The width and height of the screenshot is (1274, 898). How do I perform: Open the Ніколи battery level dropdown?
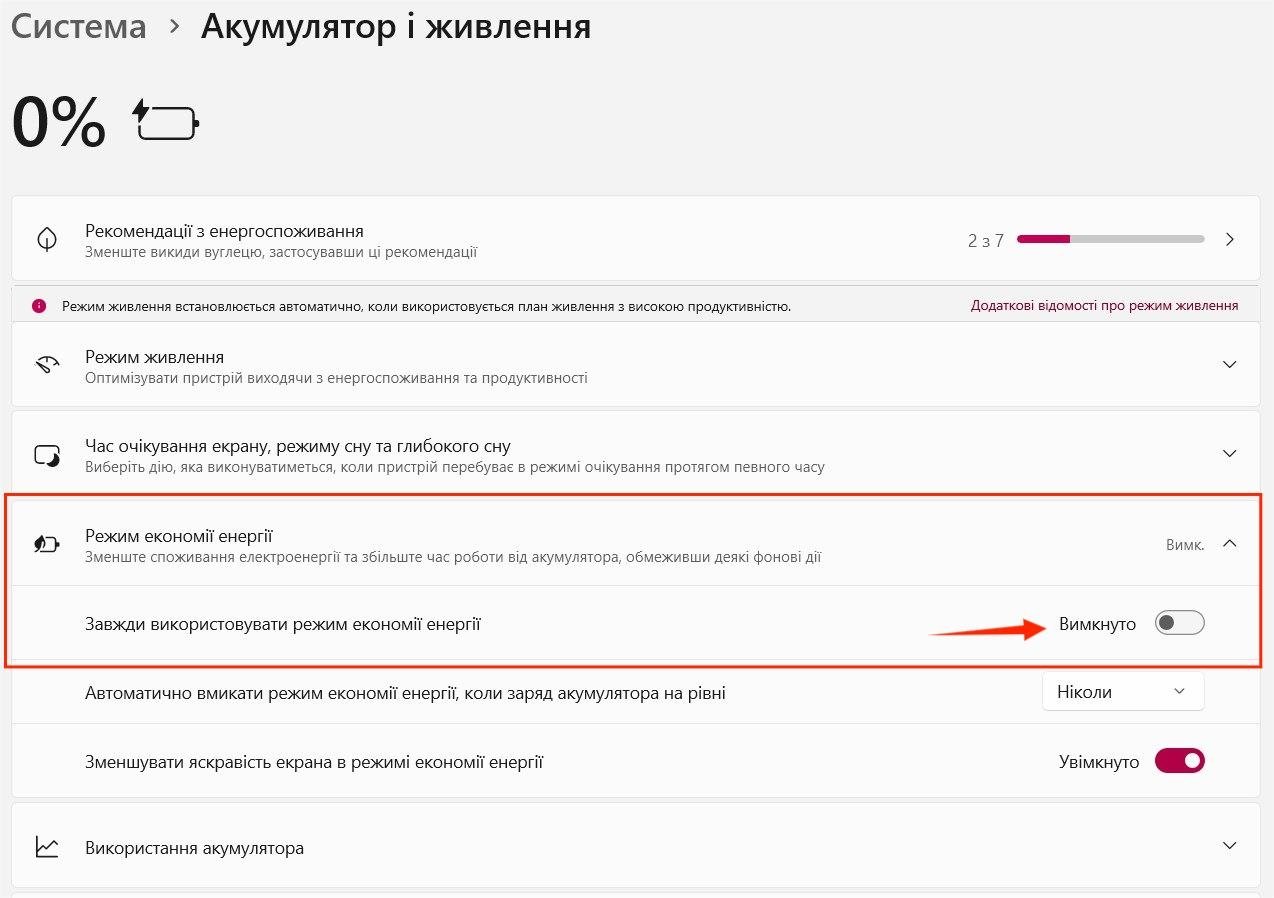pos(1123,692)
